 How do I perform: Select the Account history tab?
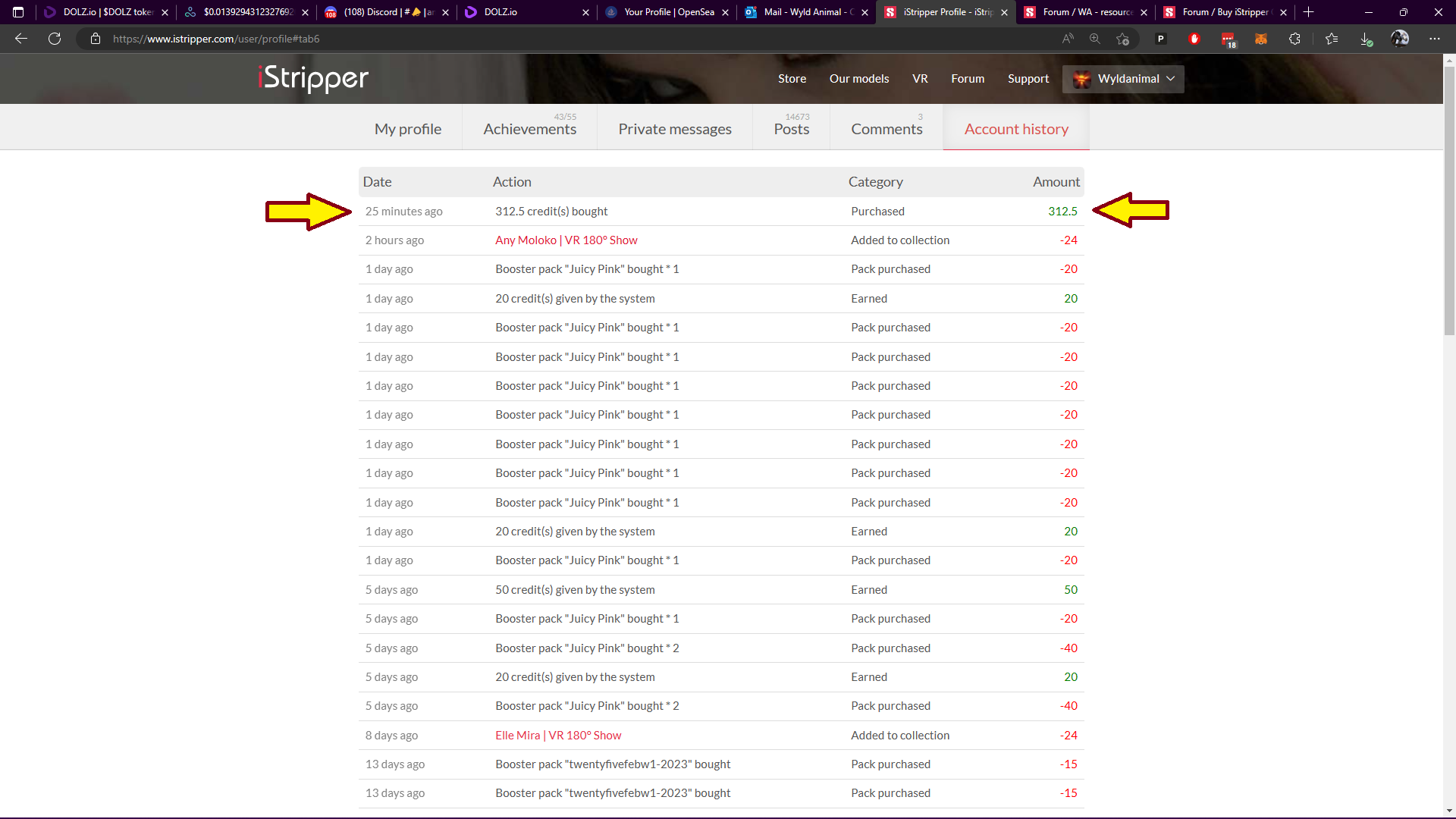pyautogui.click(x=1016, y=129)
